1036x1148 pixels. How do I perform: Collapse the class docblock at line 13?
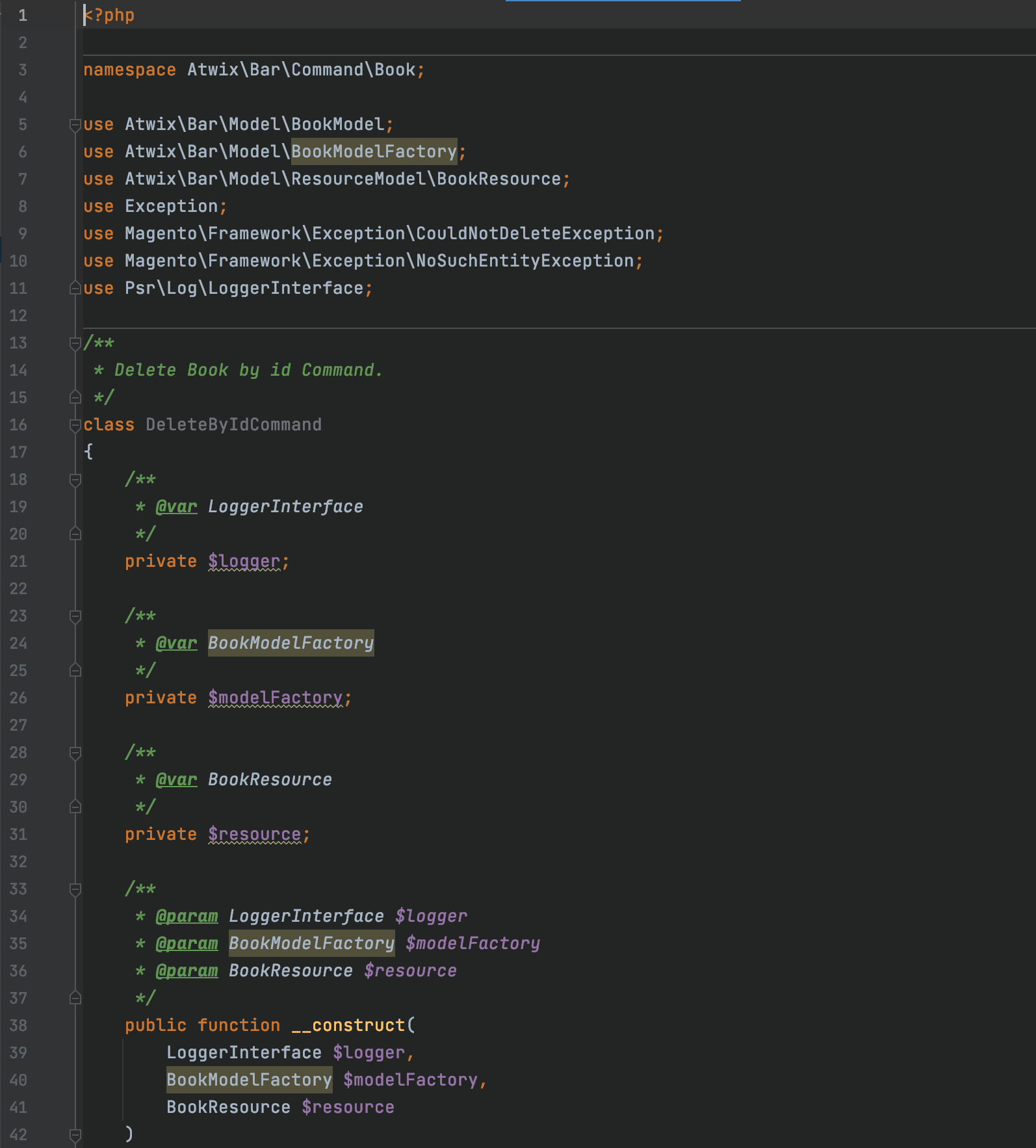click(75, 343)
